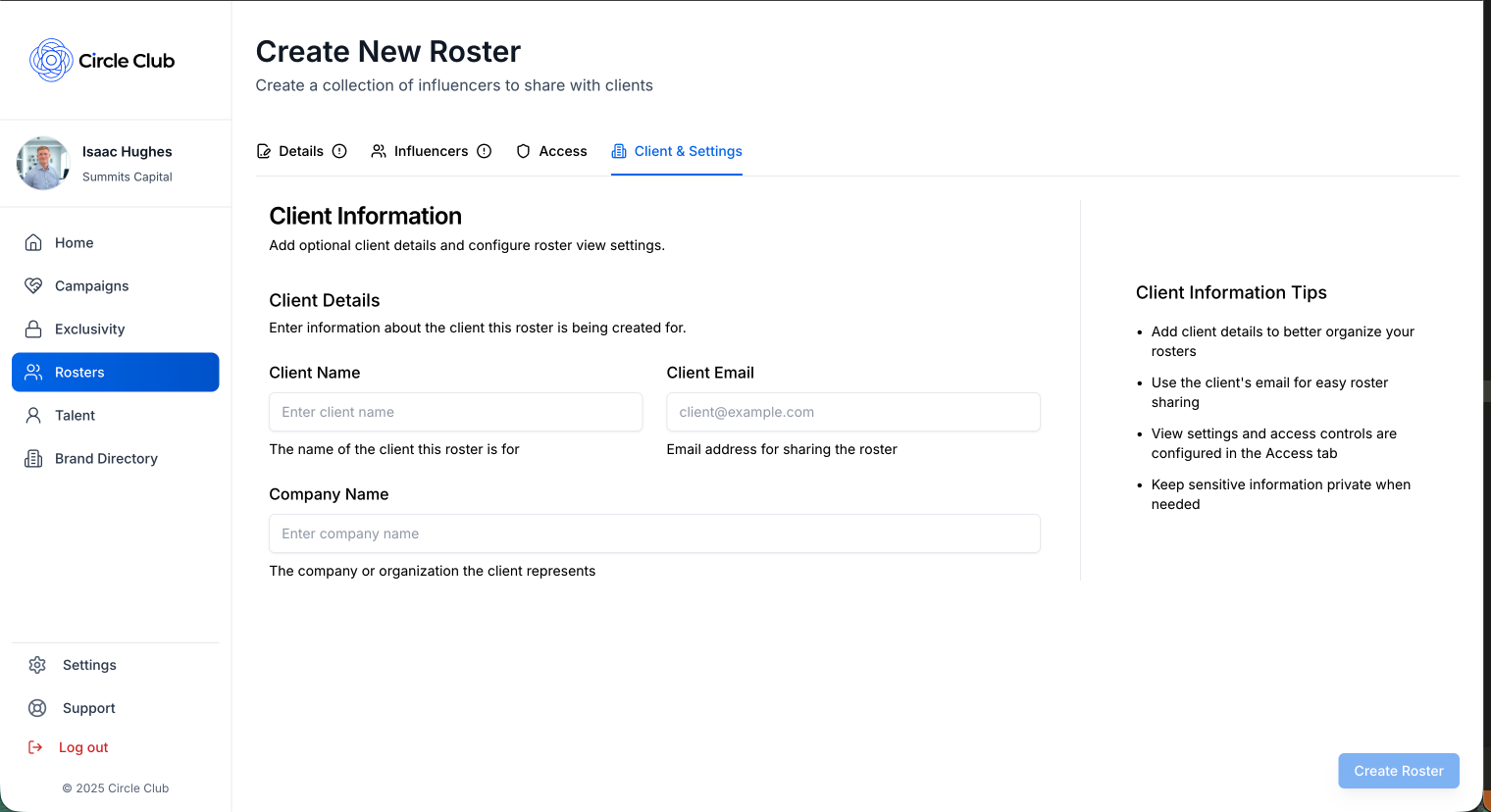Click the Support help icon
Screen dimensions: 1491x812
pos(37,708)
